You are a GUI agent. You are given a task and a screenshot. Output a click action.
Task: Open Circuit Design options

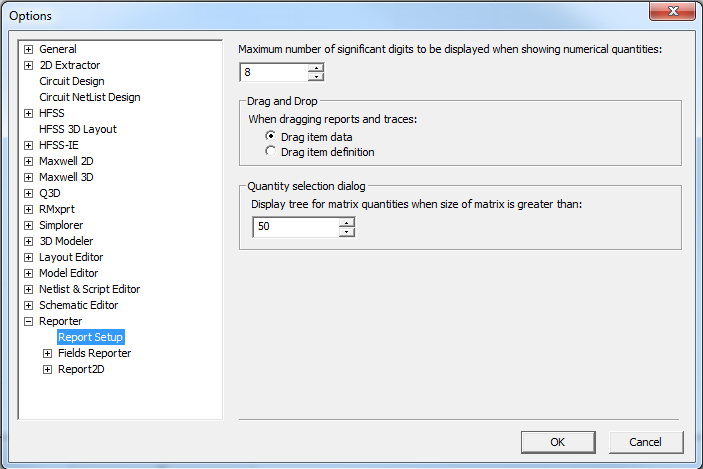coord(71,81)
